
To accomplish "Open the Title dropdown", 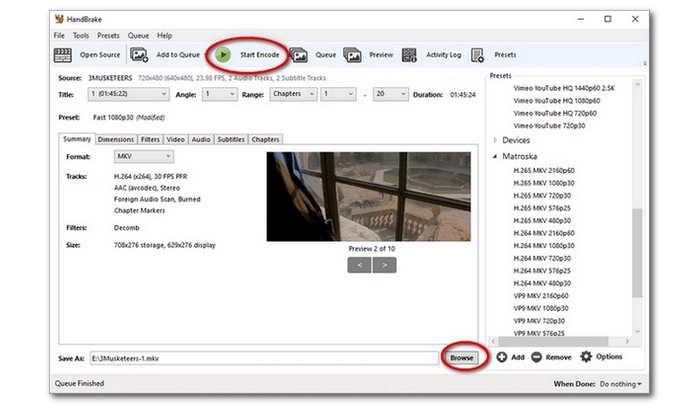I will [x=129, y=94].
